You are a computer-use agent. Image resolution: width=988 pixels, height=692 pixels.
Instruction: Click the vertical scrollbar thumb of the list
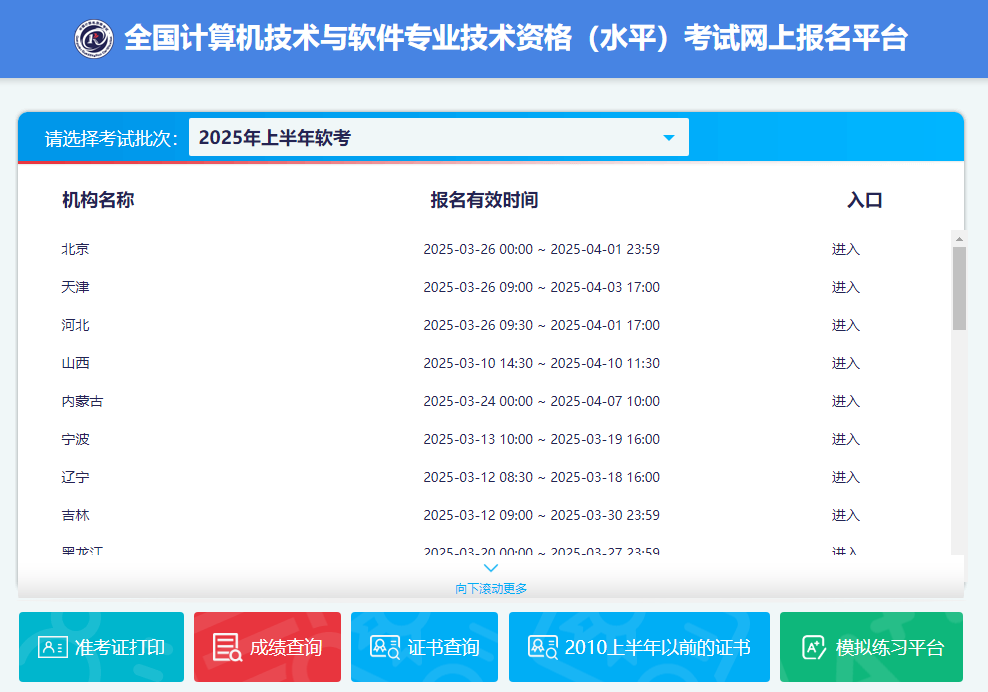pyautogui.click(x=959, y=288)
